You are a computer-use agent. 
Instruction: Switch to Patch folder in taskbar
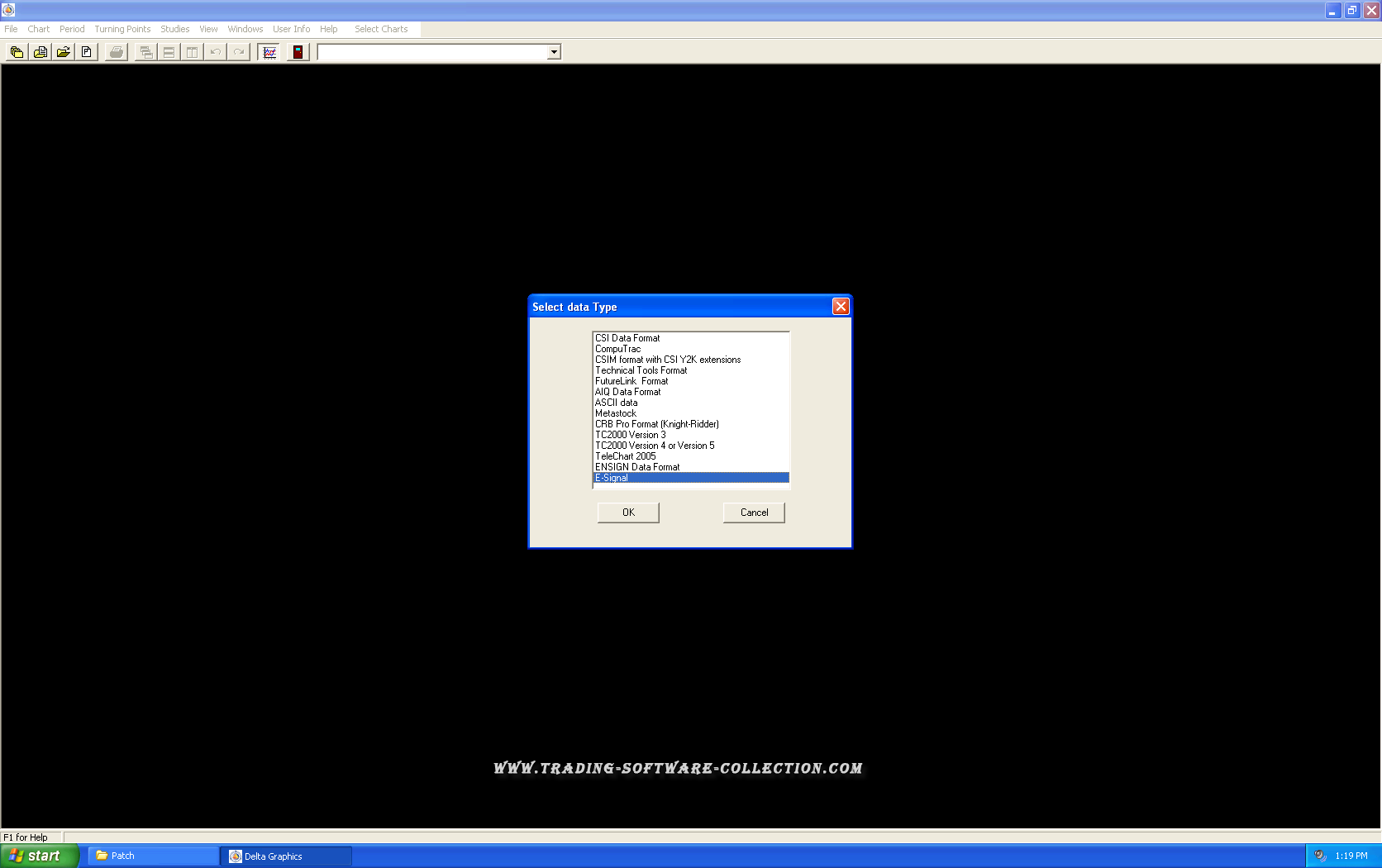[x=153, y=856]
